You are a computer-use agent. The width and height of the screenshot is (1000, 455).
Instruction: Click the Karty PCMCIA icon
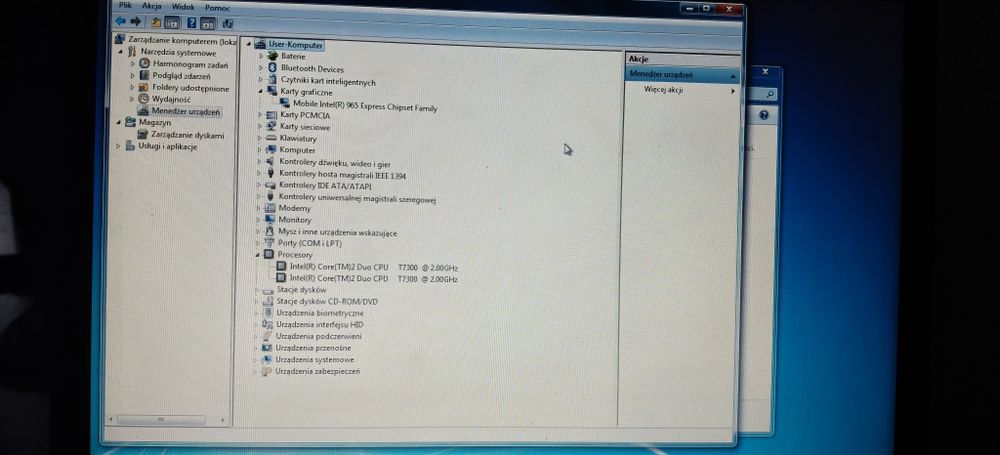[x=270, y=115]
